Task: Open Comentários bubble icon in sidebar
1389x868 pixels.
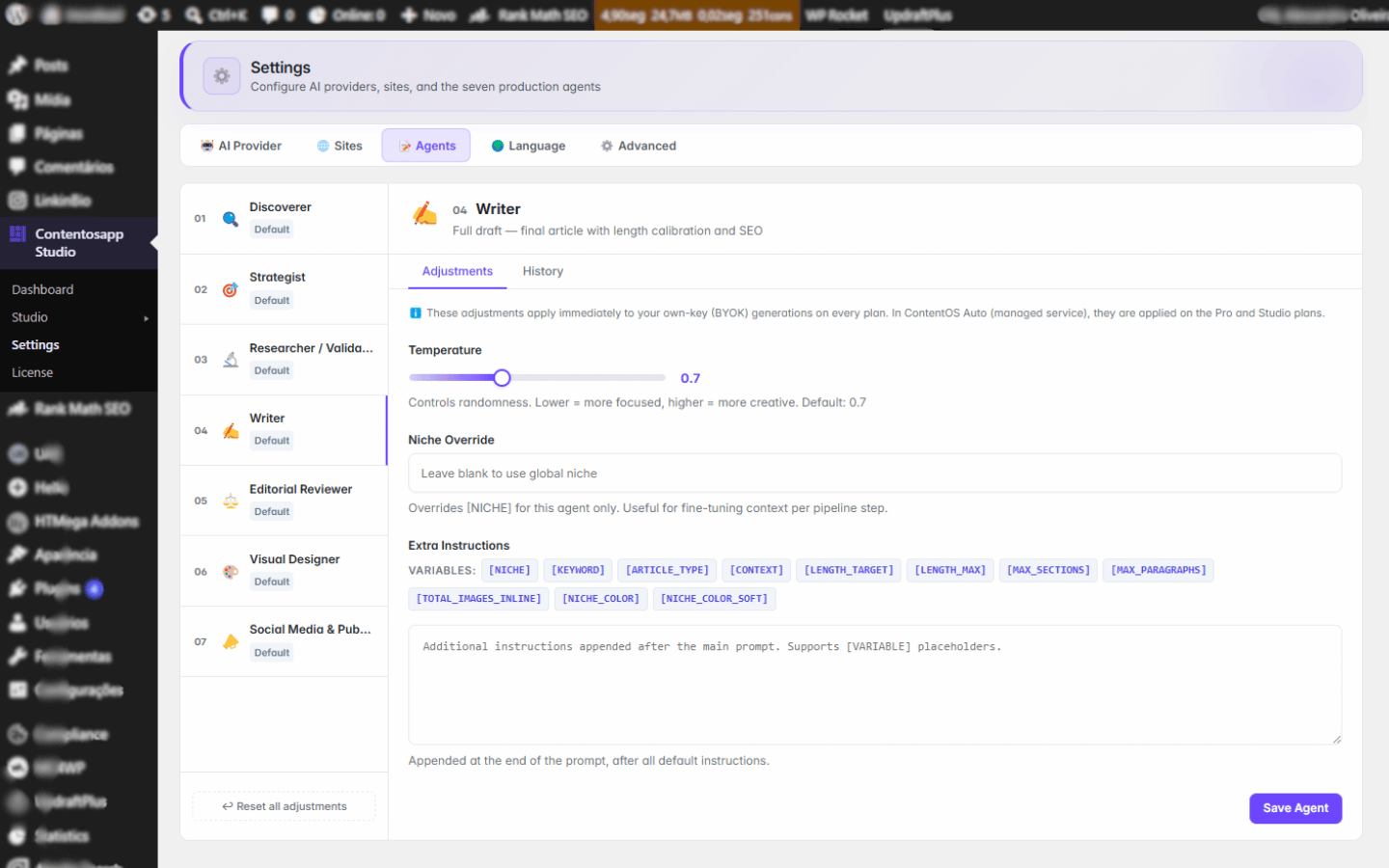Action: coord(17,167)
